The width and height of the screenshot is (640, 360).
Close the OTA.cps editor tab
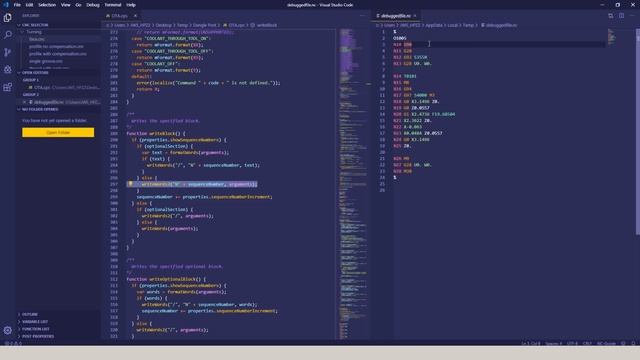(x=135, y=16)
